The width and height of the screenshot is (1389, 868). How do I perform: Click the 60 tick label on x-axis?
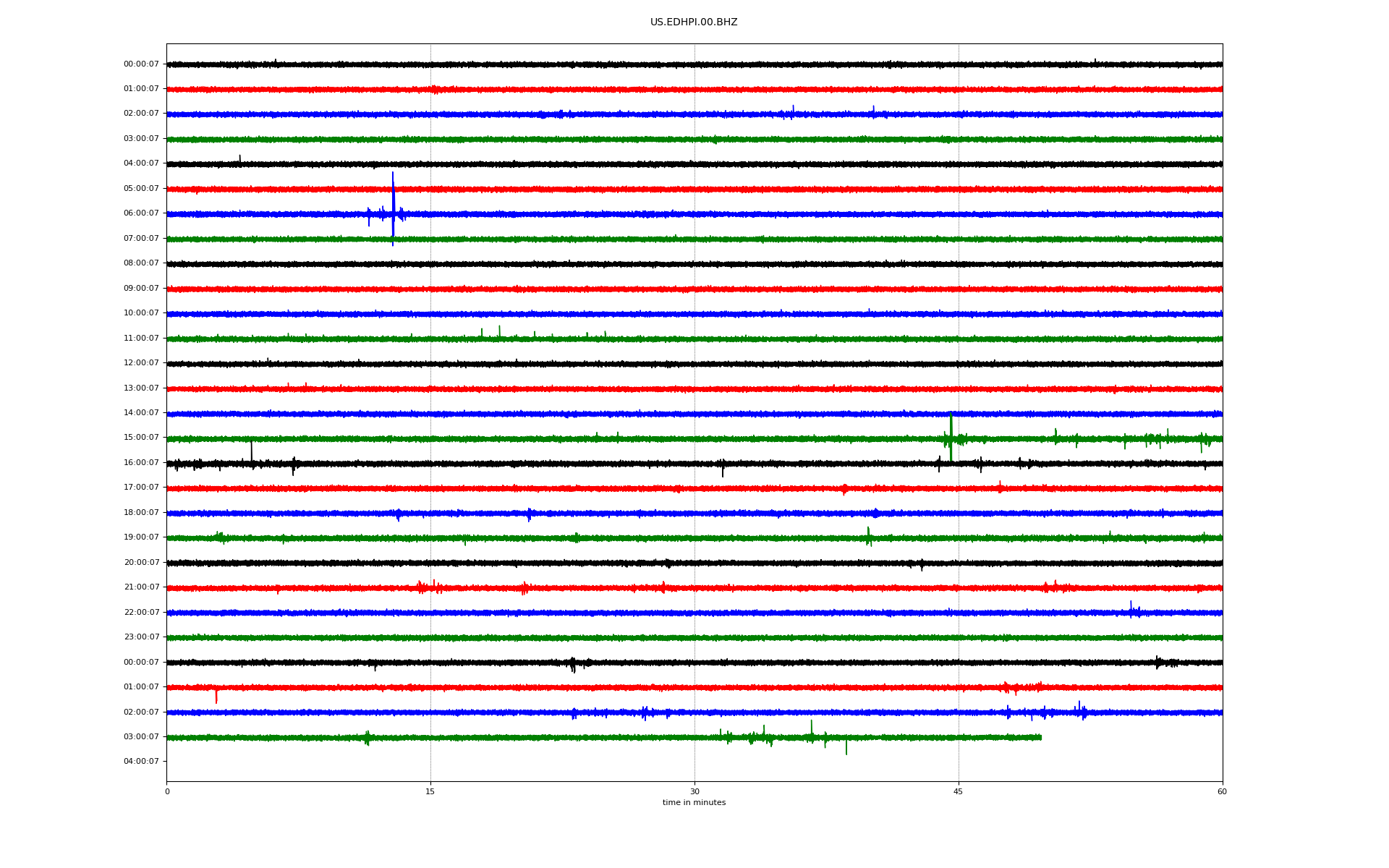(1221, 791)
